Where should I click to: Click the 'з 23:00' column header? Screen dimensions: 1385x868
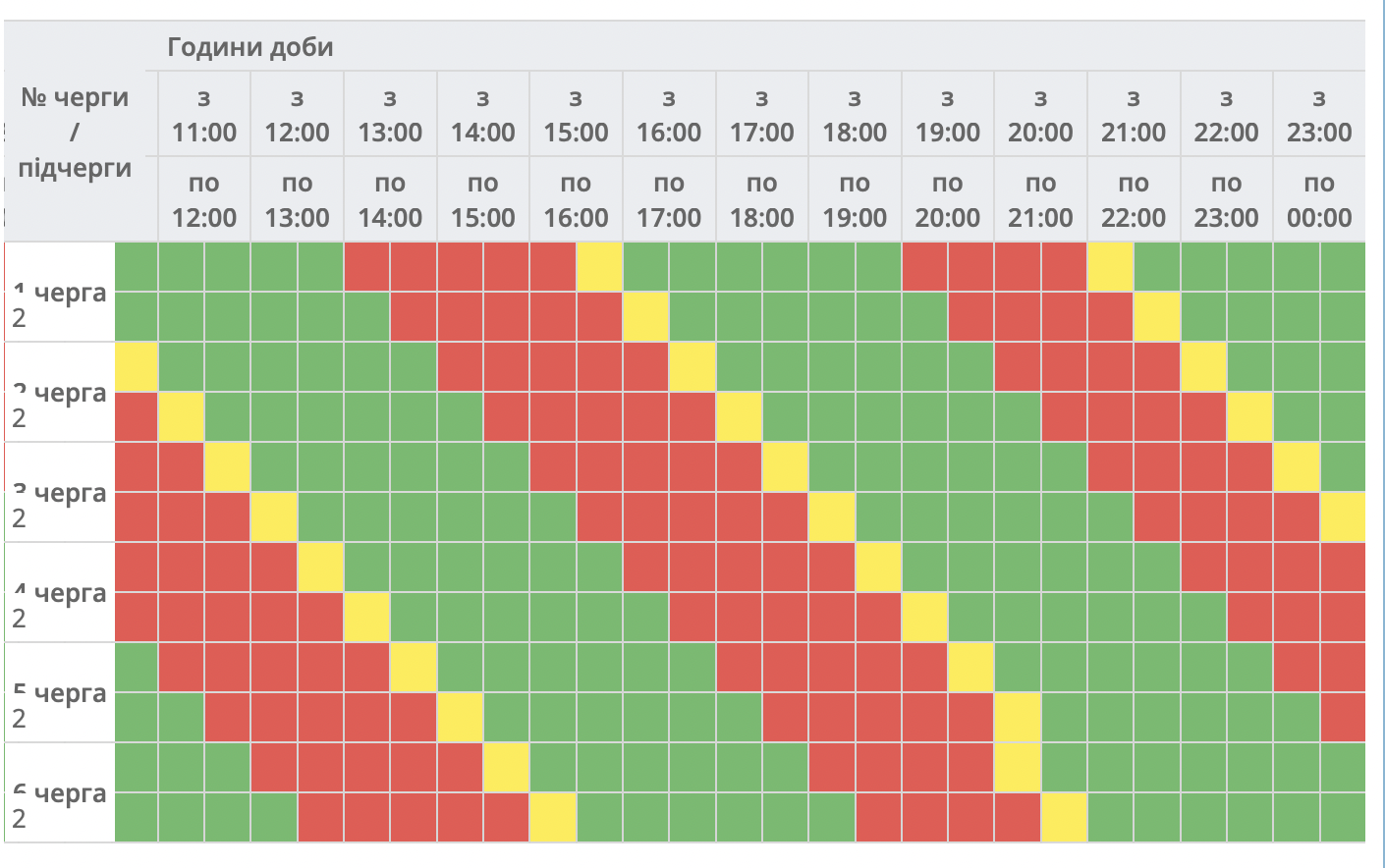tap(1318, 115)
